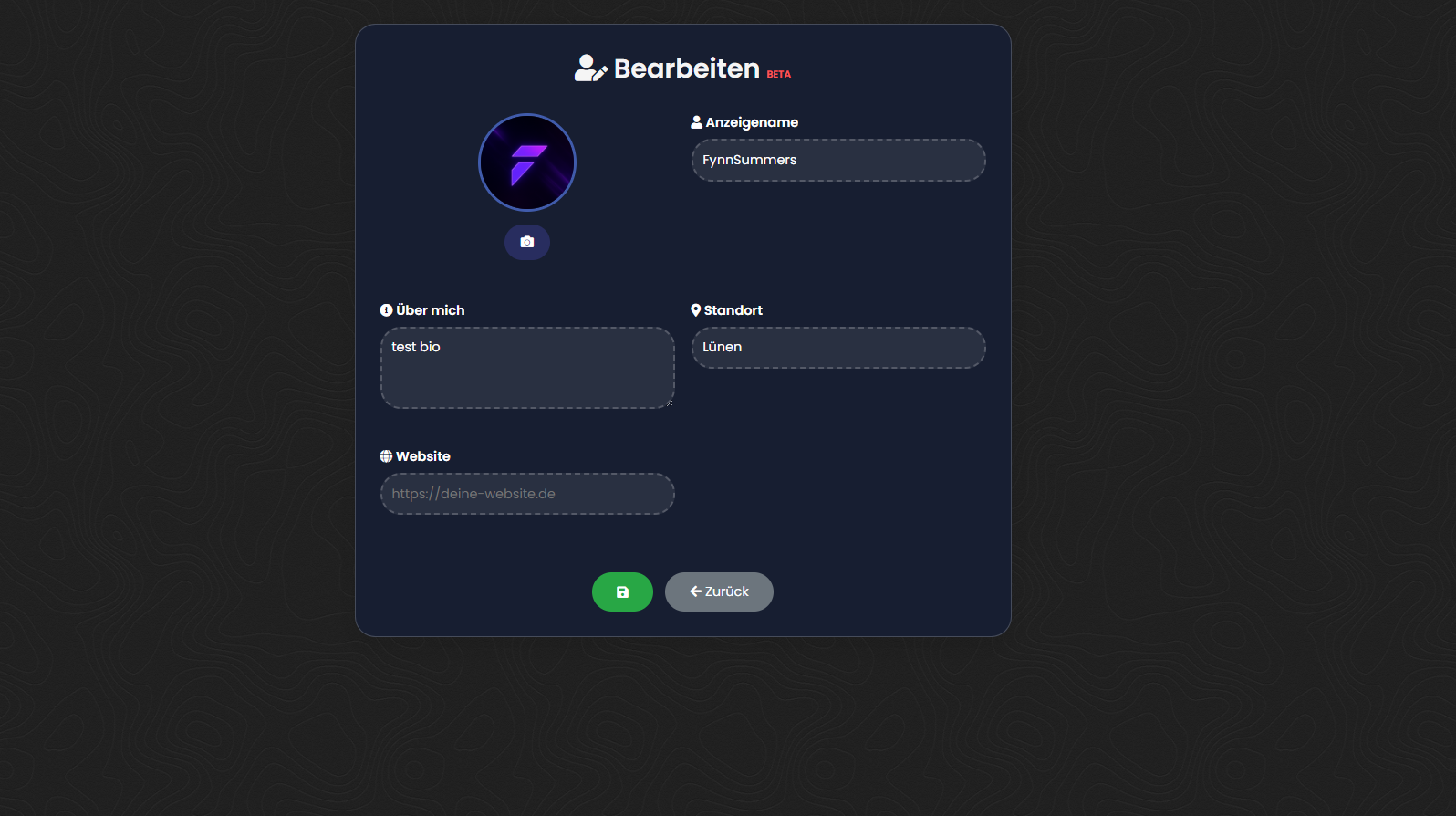This screenshot has height=816, width=1456.
Task: Click the resize handle of the bio textarea
Action: 669,403
